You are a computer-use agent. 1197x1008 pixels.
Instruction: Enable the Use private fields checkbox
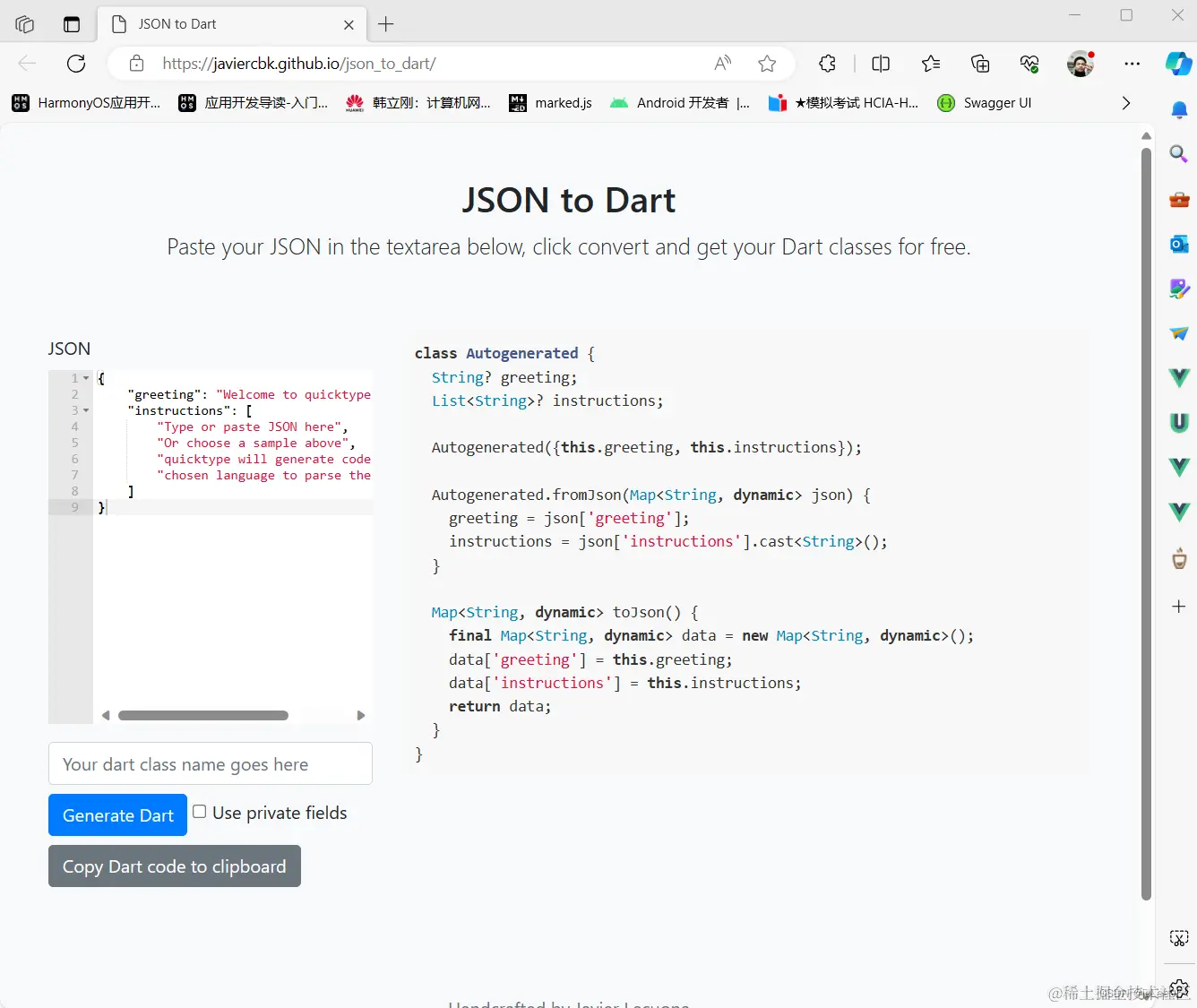point(200,812)
